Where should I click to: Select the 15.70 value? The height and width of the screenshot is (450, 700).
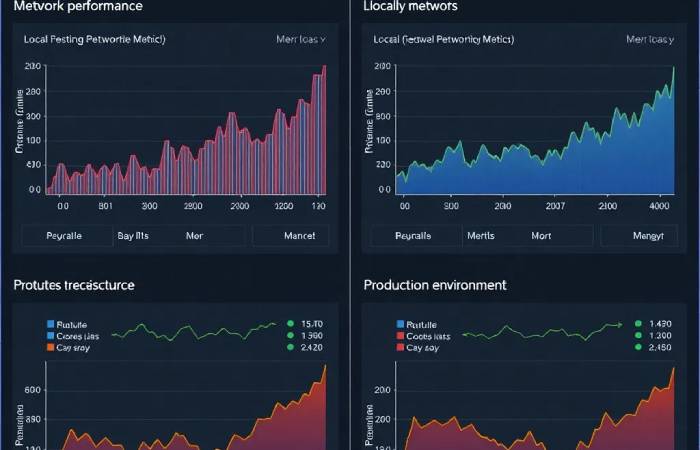click(x=312, y=324)
